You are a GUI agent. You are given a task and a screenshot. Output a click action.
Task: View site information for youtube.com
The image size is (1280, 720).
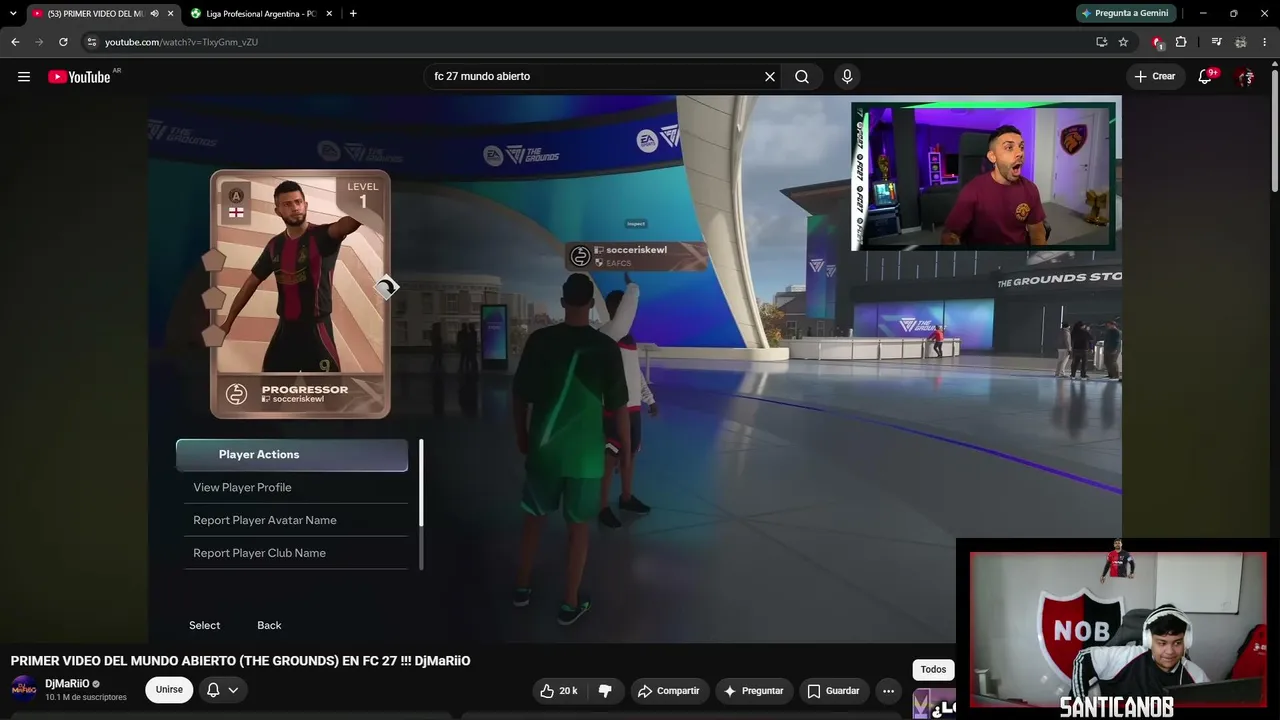tap(92, 42)
